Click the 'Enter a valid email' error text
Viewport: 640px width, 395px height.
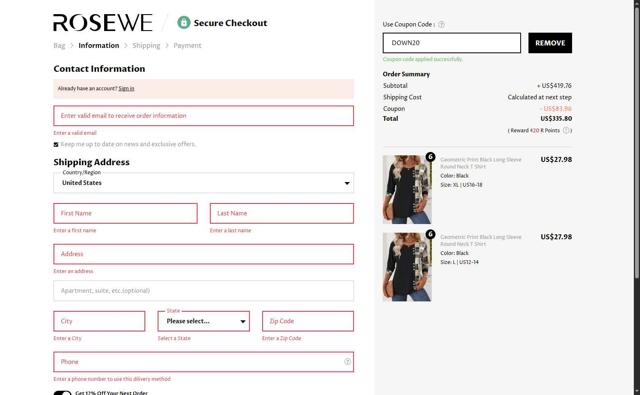(x=75, y=133)
